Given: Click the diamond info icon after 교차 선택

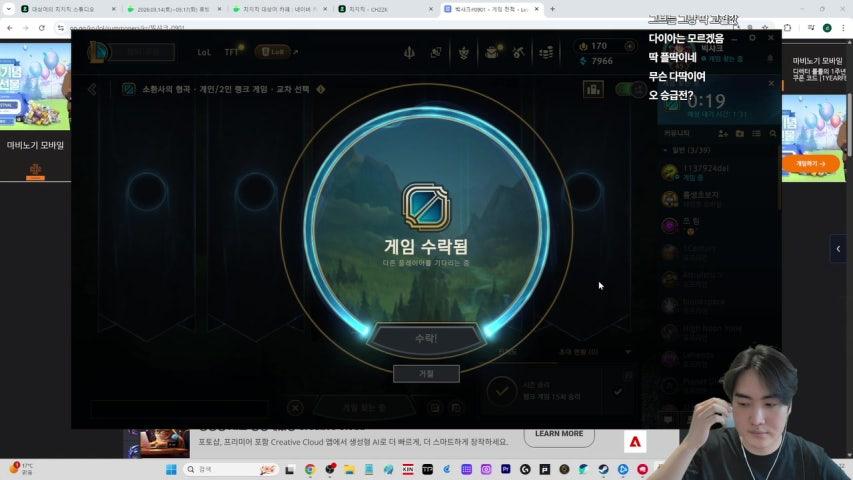Looking at the screenshot, I should point(321,89).
